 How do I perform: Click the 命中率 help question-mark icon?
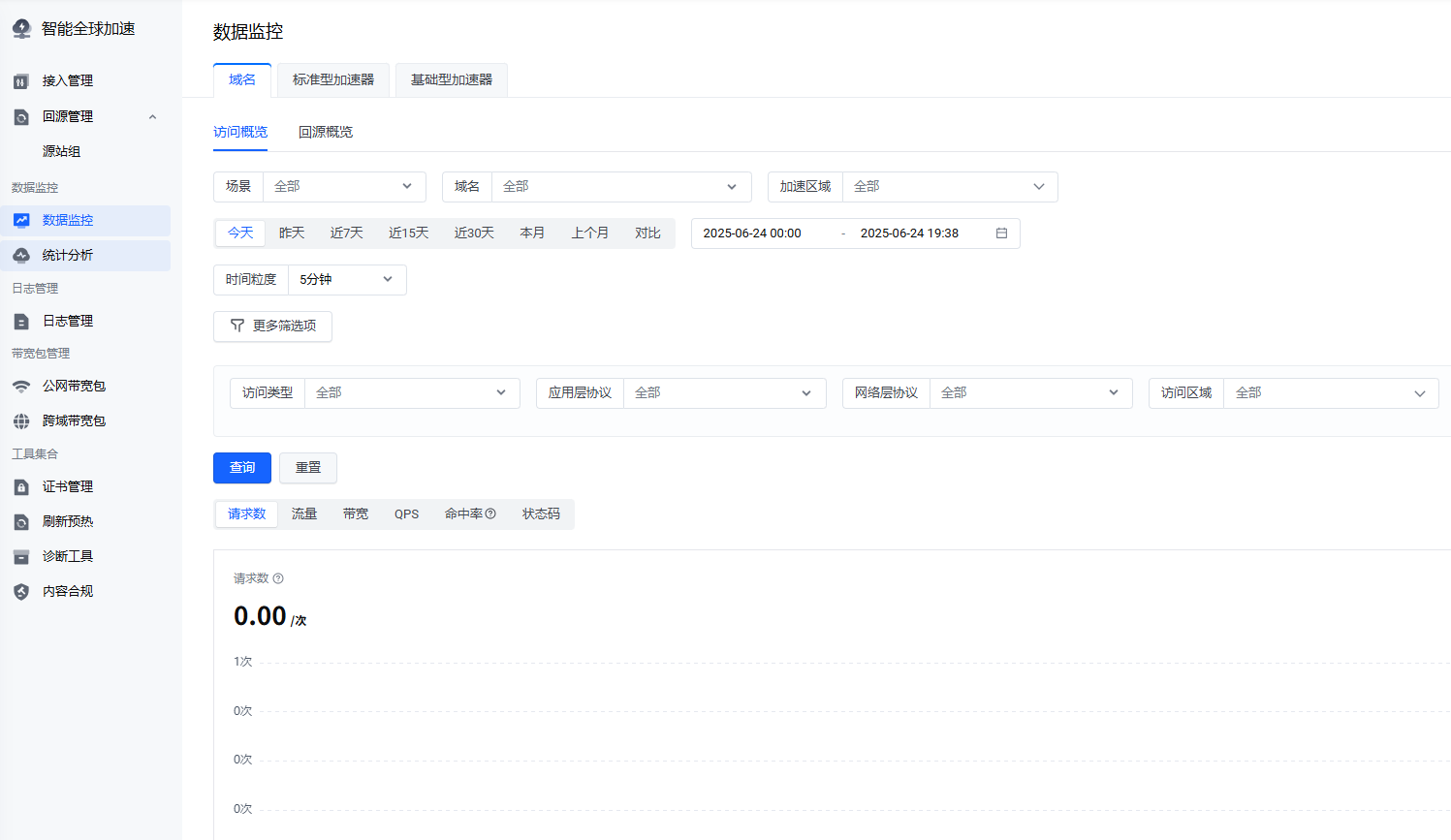tap(492, 513)
